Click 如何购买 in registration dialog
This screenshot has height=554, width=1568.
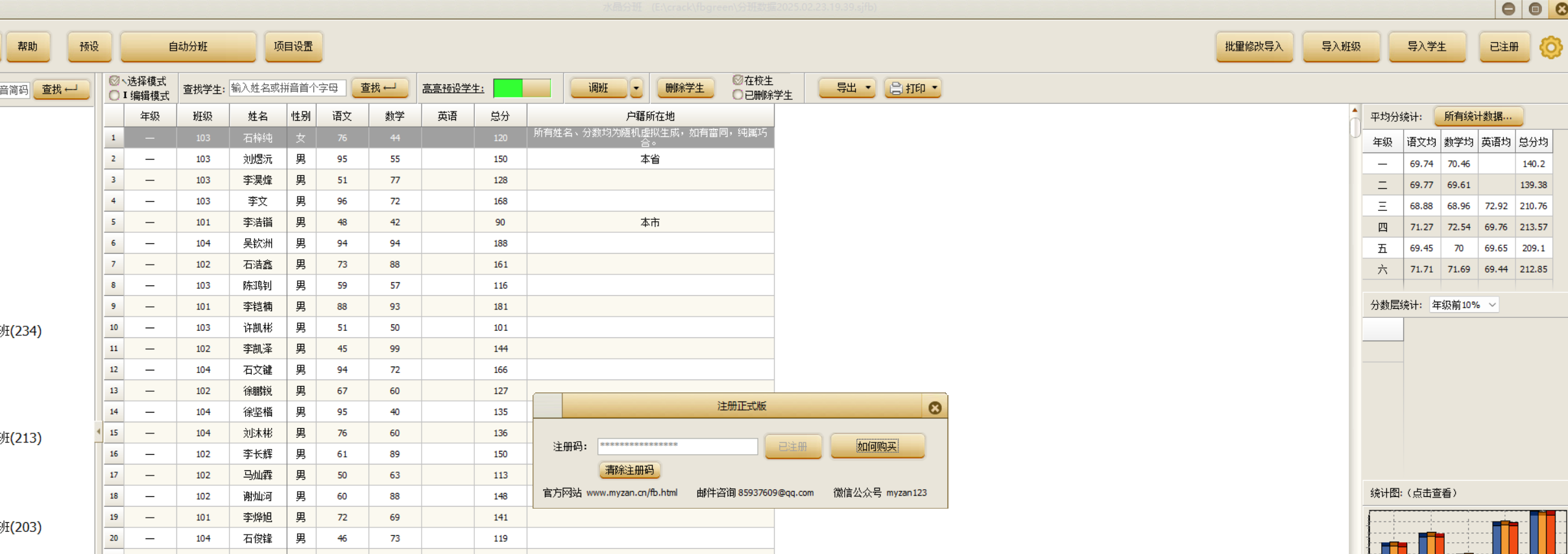click(x=877, y=446)
